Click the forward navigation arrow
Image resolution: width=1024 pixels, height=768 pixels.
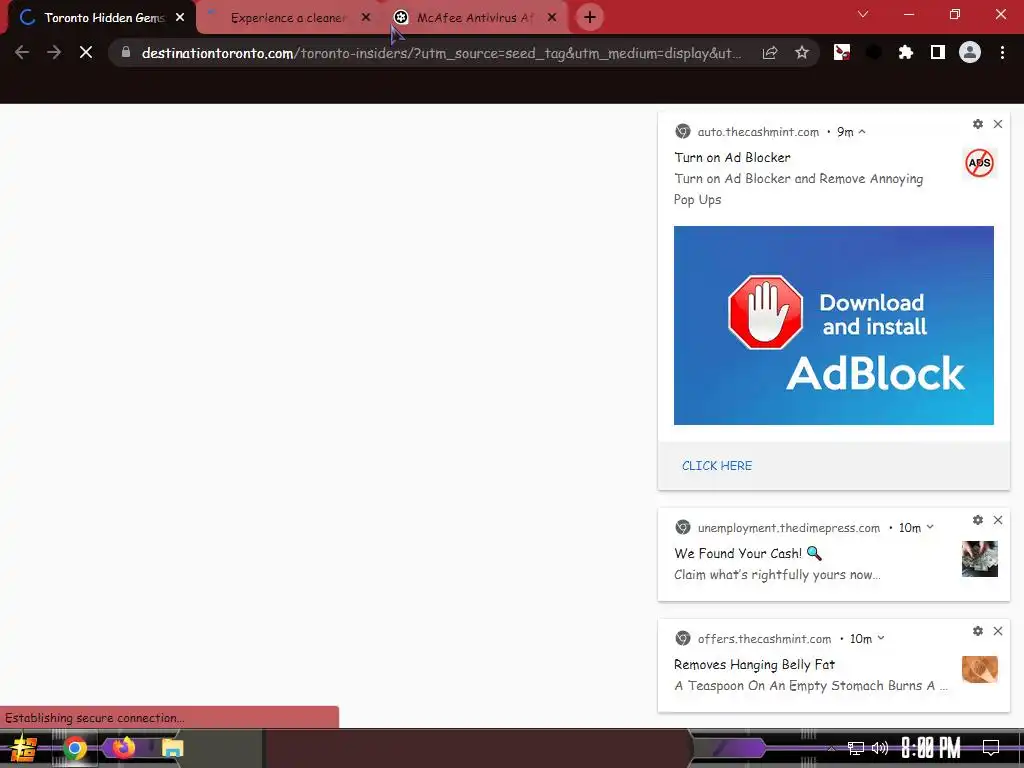tap(54, 53)
